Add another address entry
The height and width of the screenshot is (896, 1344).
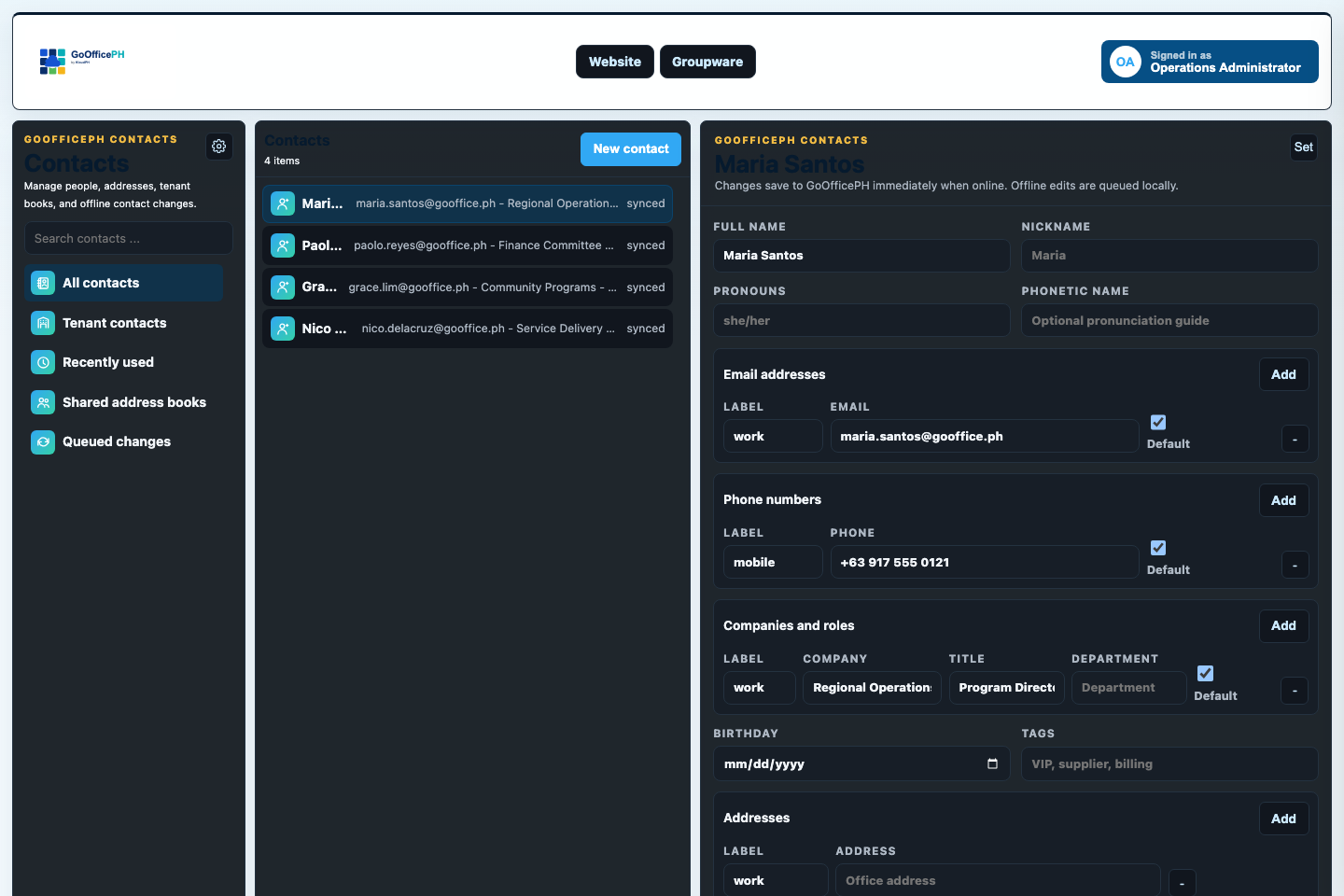1283,819
